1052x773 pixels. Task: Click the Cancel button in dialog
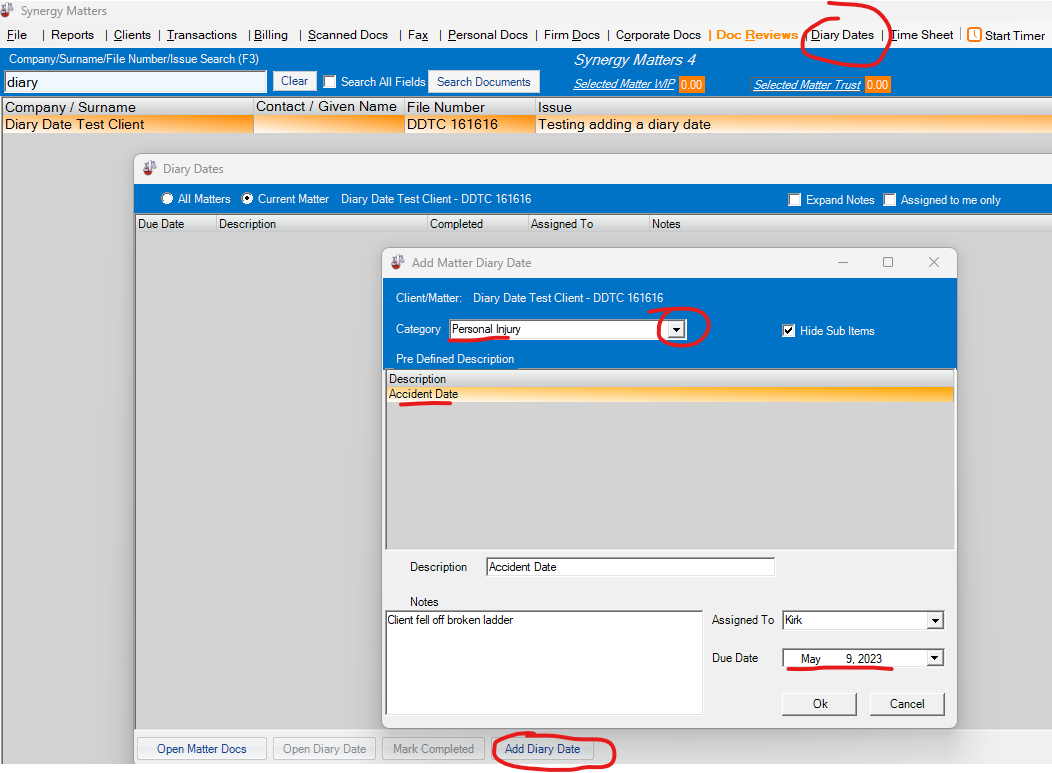pyautogui.click(x=907, y=704)
